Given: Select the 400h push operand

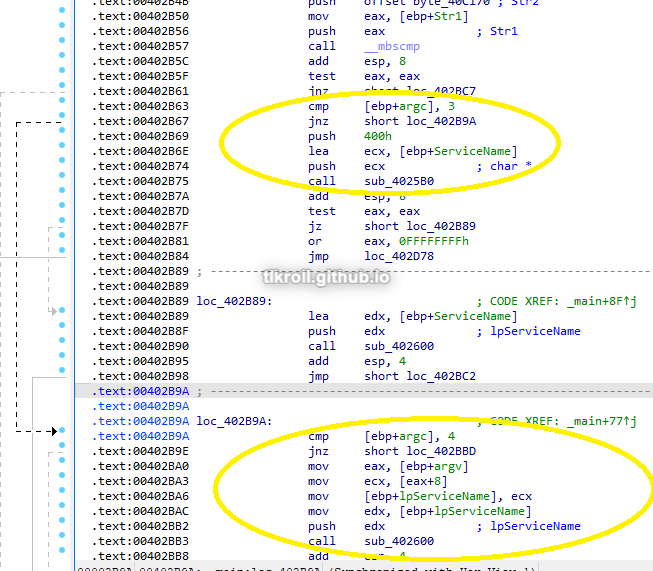Looking at the screenshot, I should (377, 136).
